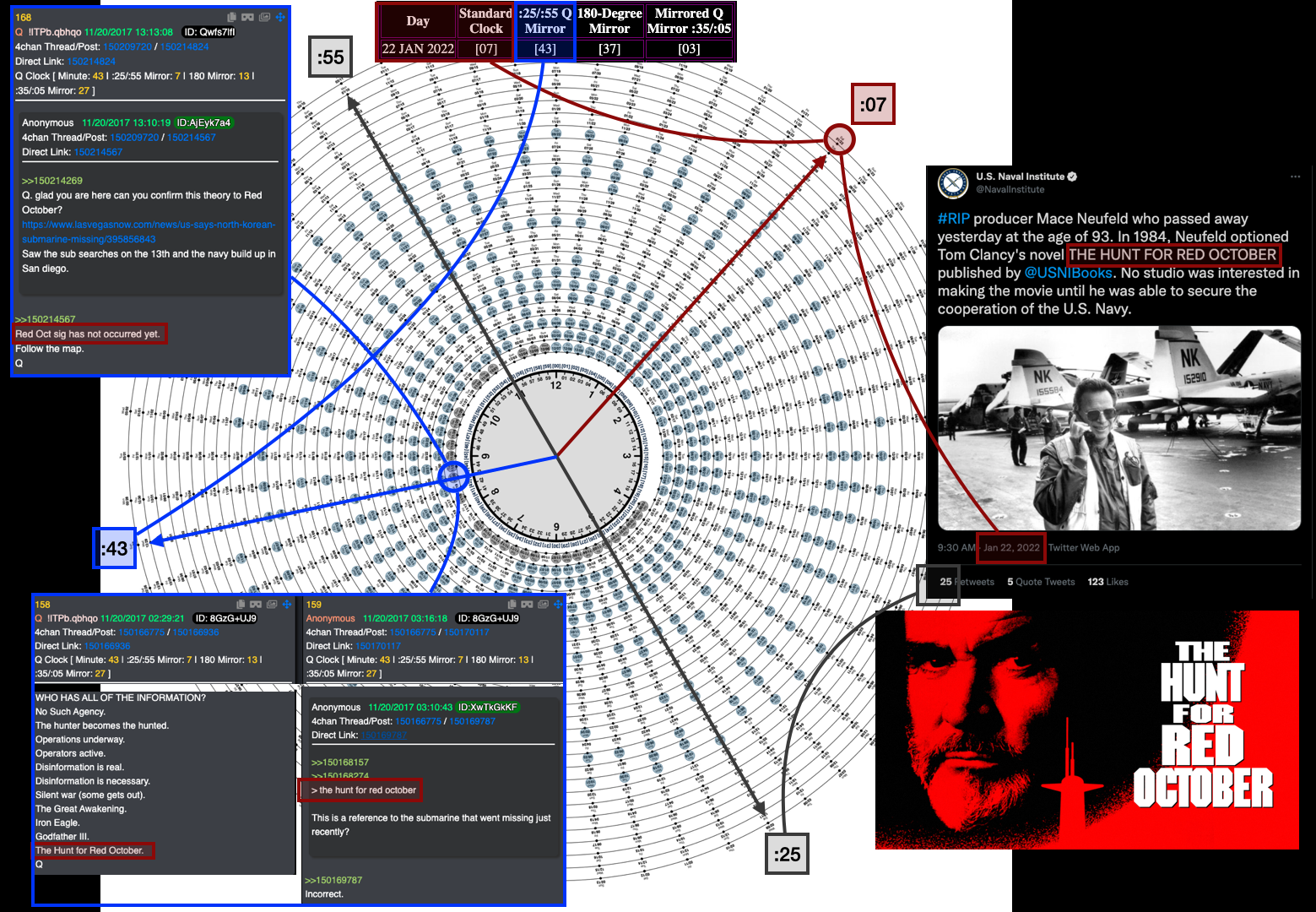Click the verified badge beside U.S. Naval Institute

(x=1072, y=176)
